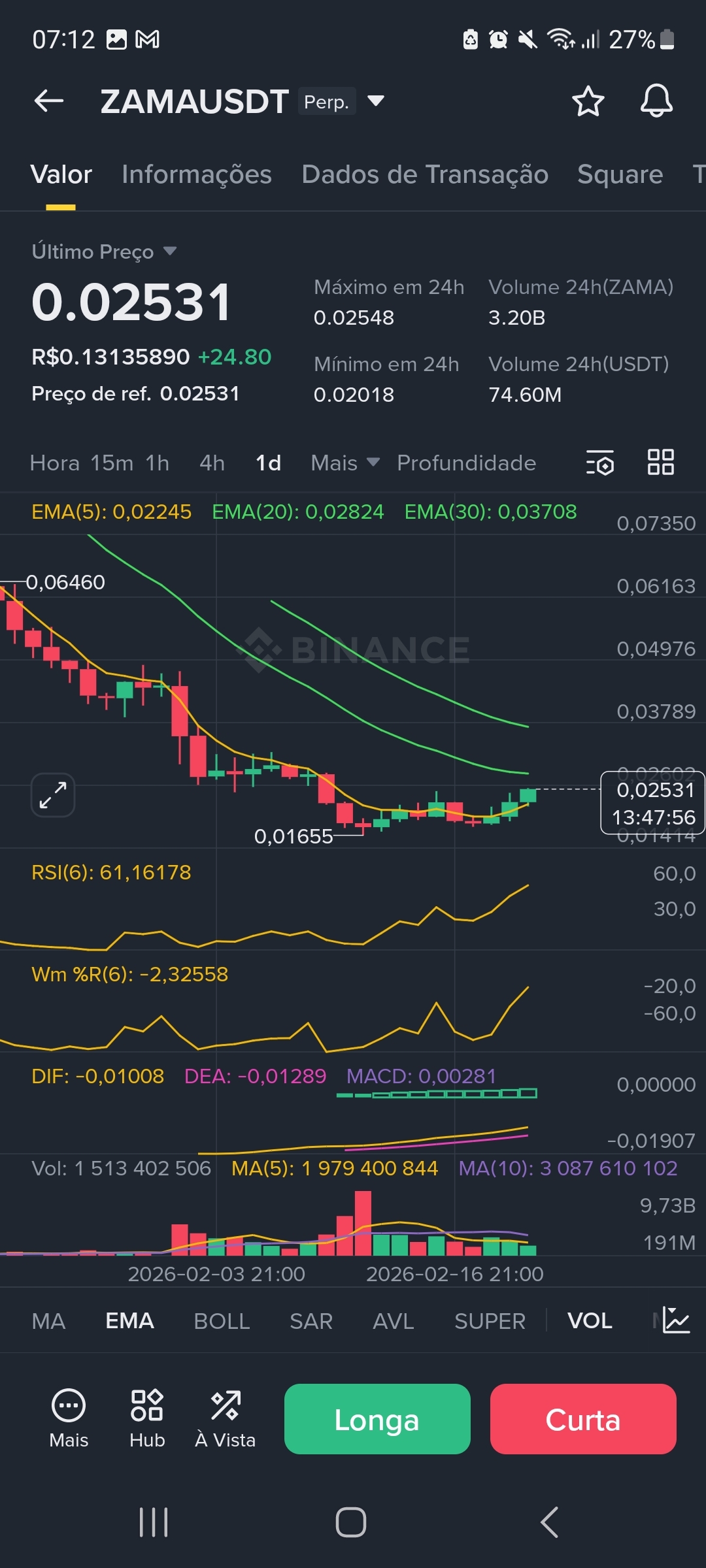Tap the MA(10) volume label
The image size is (706, 1568).
point(568,1168)
